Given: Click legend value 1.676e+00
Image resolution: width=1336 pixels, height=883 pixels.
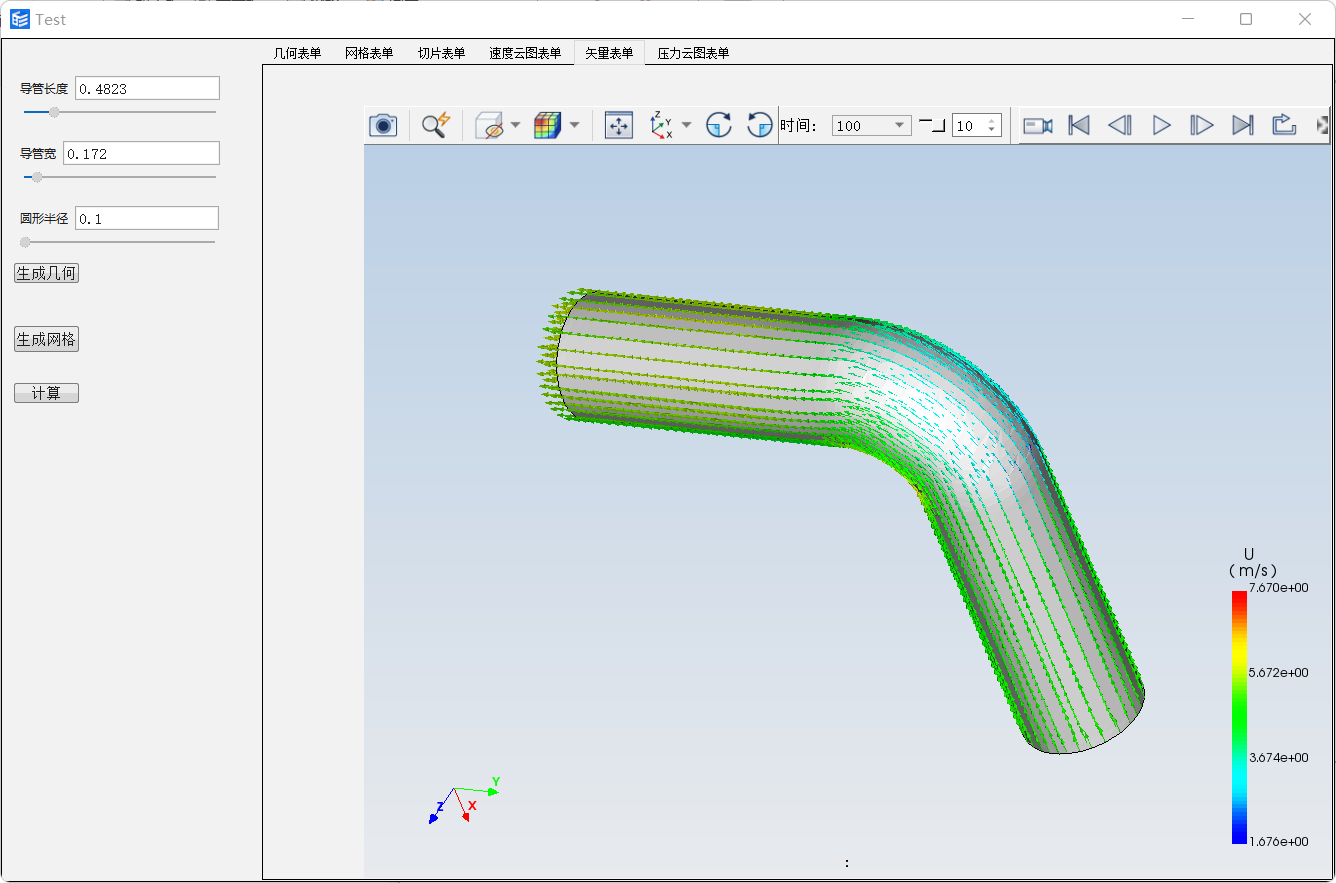Looking at the screenshot, I should click(1279, 841).
